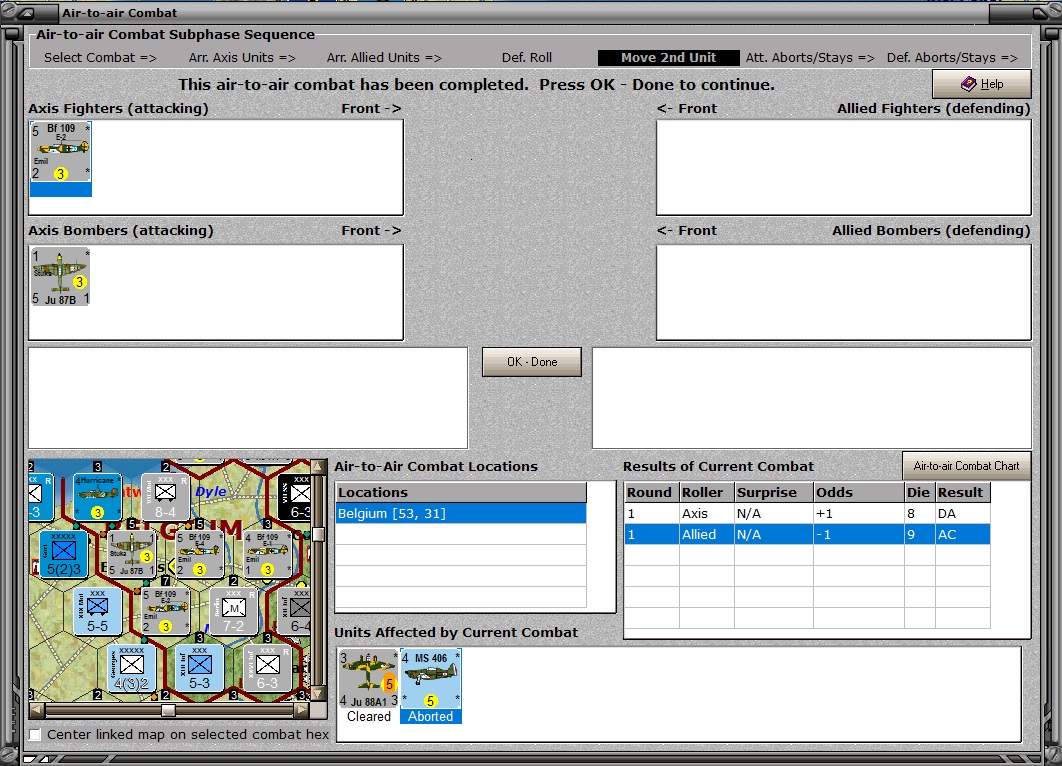Click the map vertical scrollbar thumb
Viewport: 1062px width, 766px height.
[317, 534]
